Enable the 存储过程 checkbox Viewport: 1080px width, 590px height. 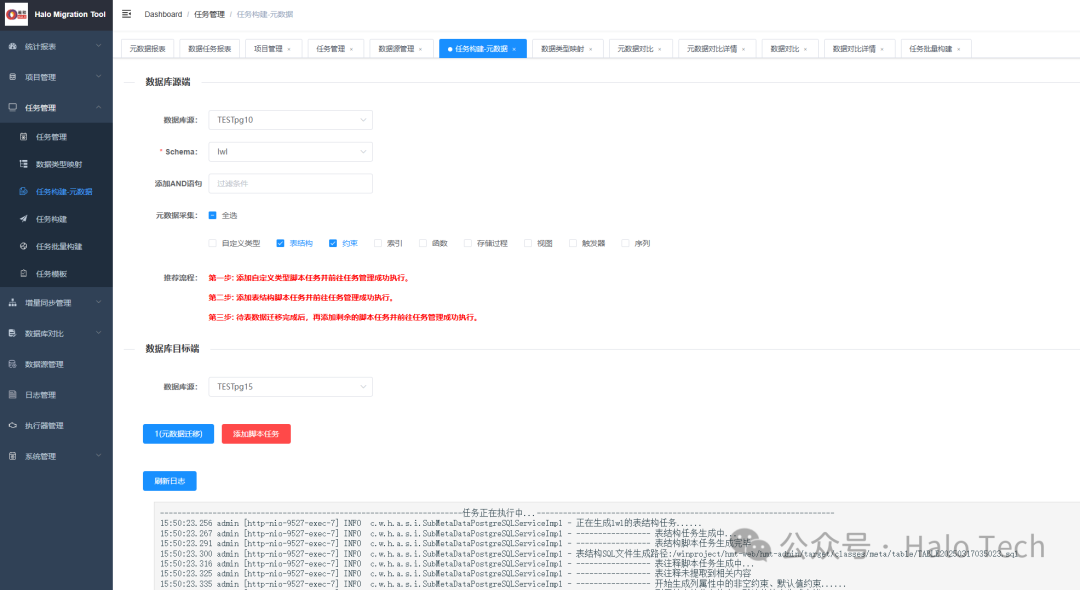(x=468, y=243)
